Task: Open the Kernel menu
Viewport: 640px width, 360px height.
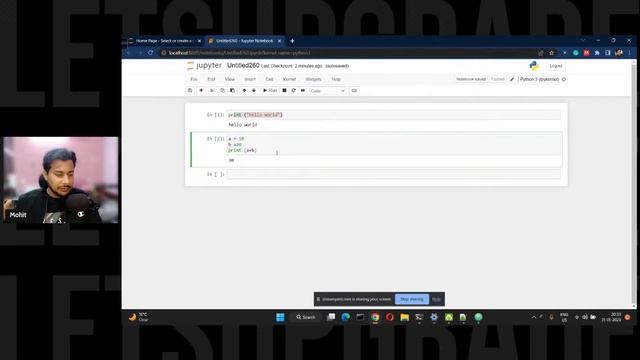Action: pos(289,79)
